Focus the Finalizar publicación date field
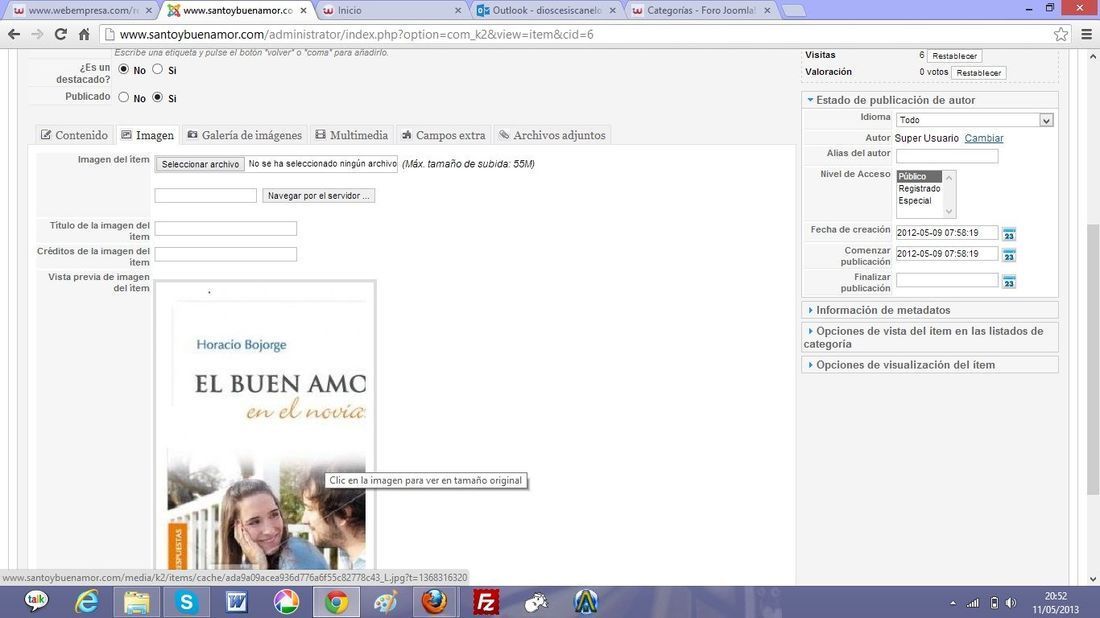Image resolution: width=1100 pixels, height=618 pixels. pos(947,281)
